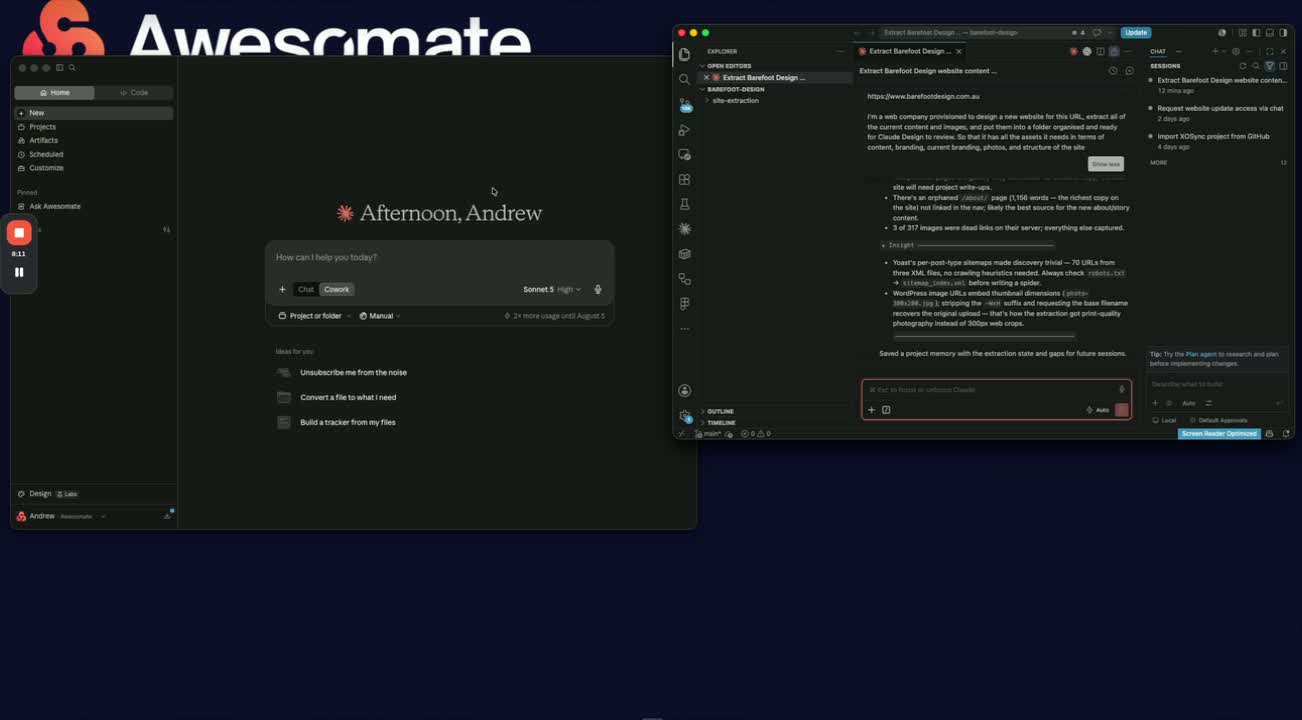Toggle the sidebar in Claude desktop app

[x=60, y=68]
